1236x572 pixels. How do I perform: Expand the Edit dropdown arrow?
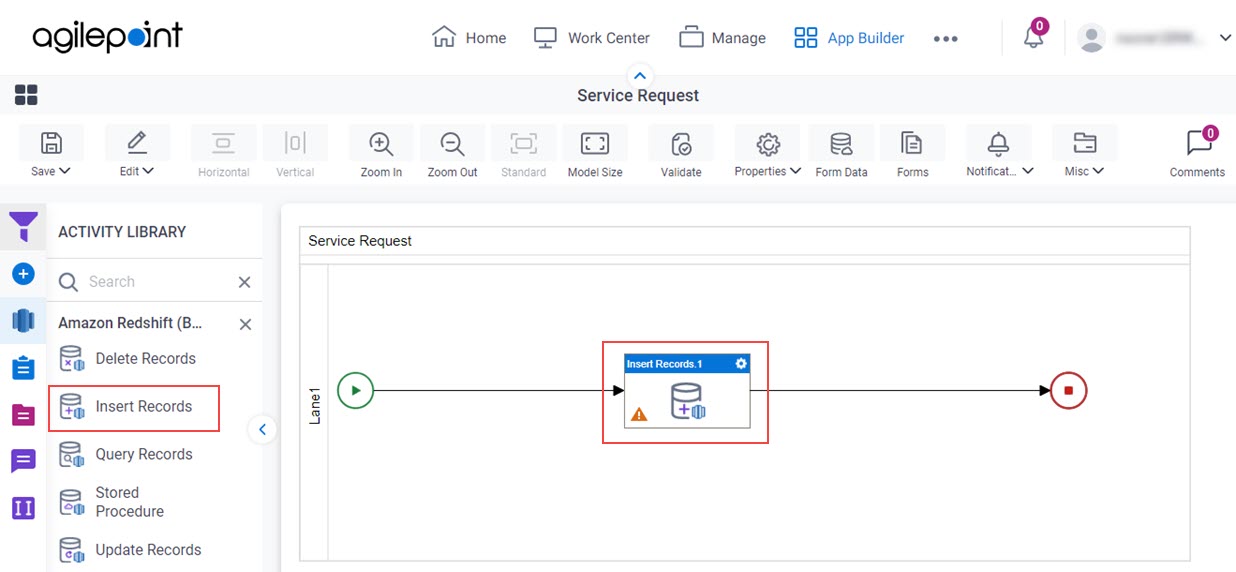148,171
